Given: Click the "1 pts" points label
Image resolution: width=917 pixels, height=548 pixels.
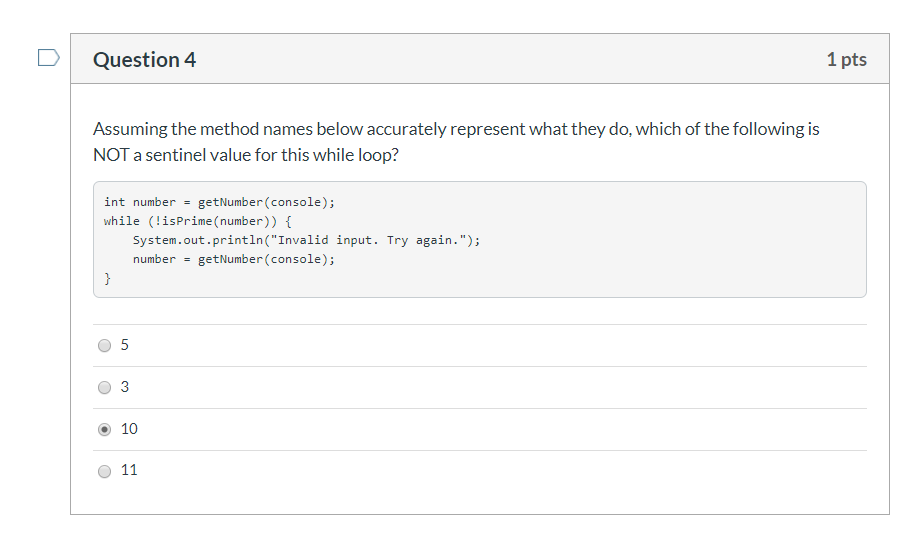Looking at the screenshot, I should [846, 60].
